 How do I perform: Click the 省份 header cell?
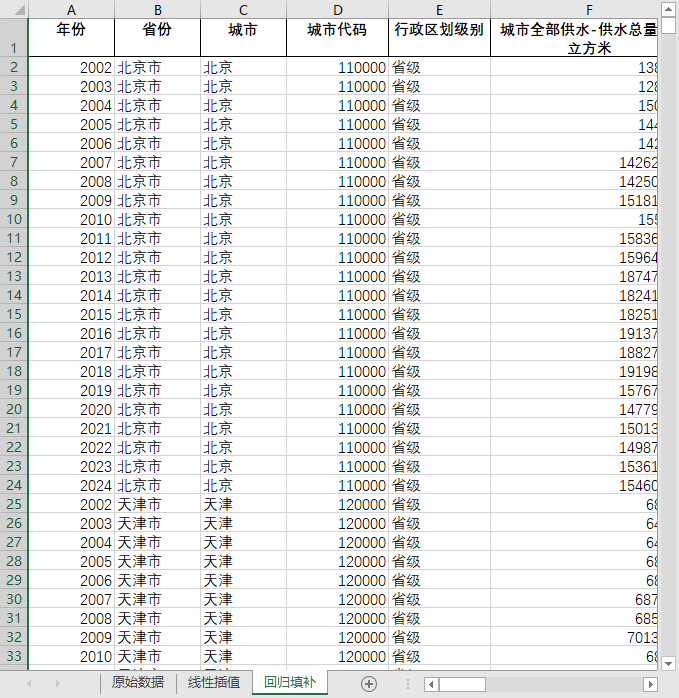(x=157, y=38)
